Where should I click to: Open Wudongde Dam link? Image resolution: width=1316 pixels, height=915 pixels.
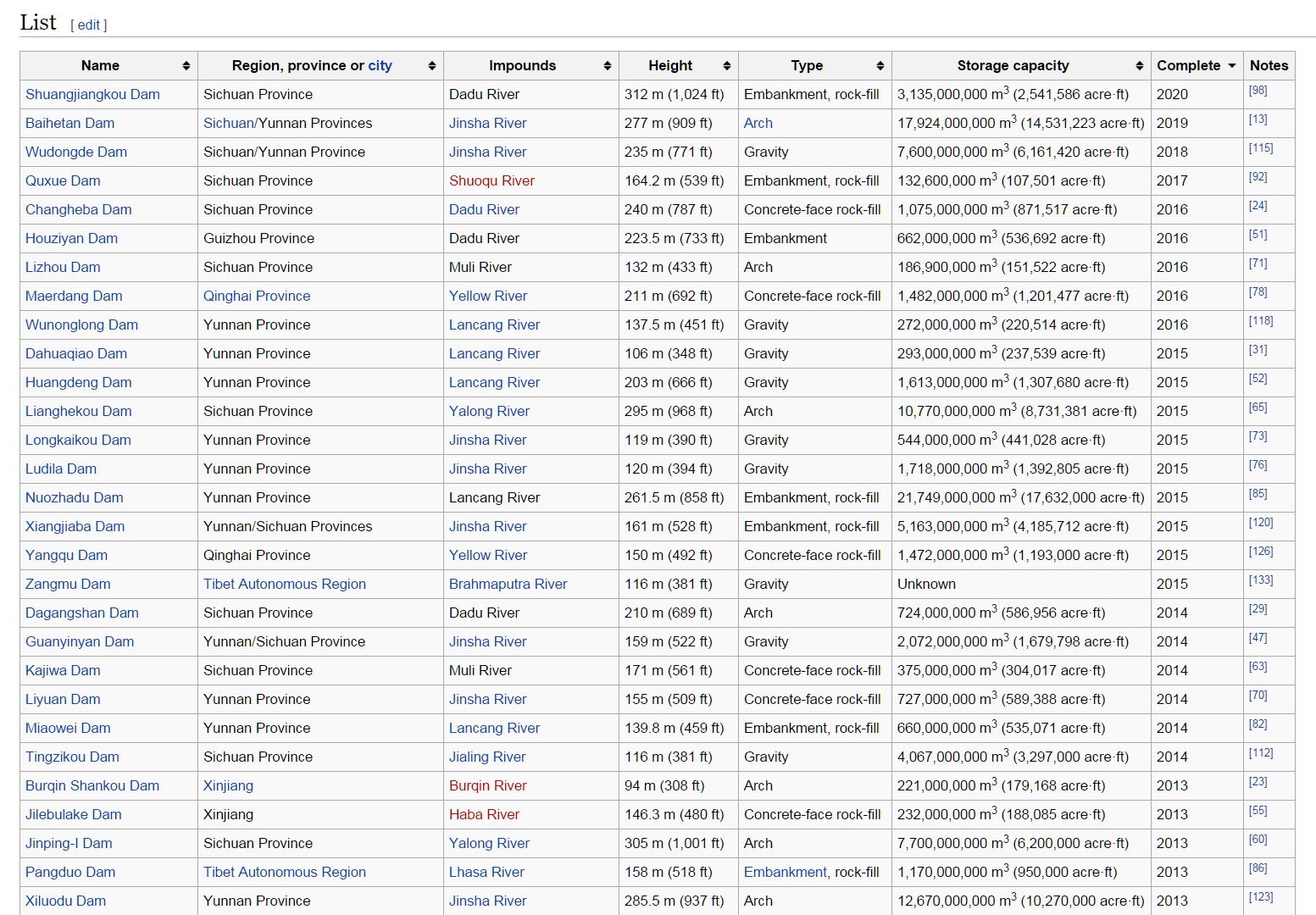coord(76,152)
